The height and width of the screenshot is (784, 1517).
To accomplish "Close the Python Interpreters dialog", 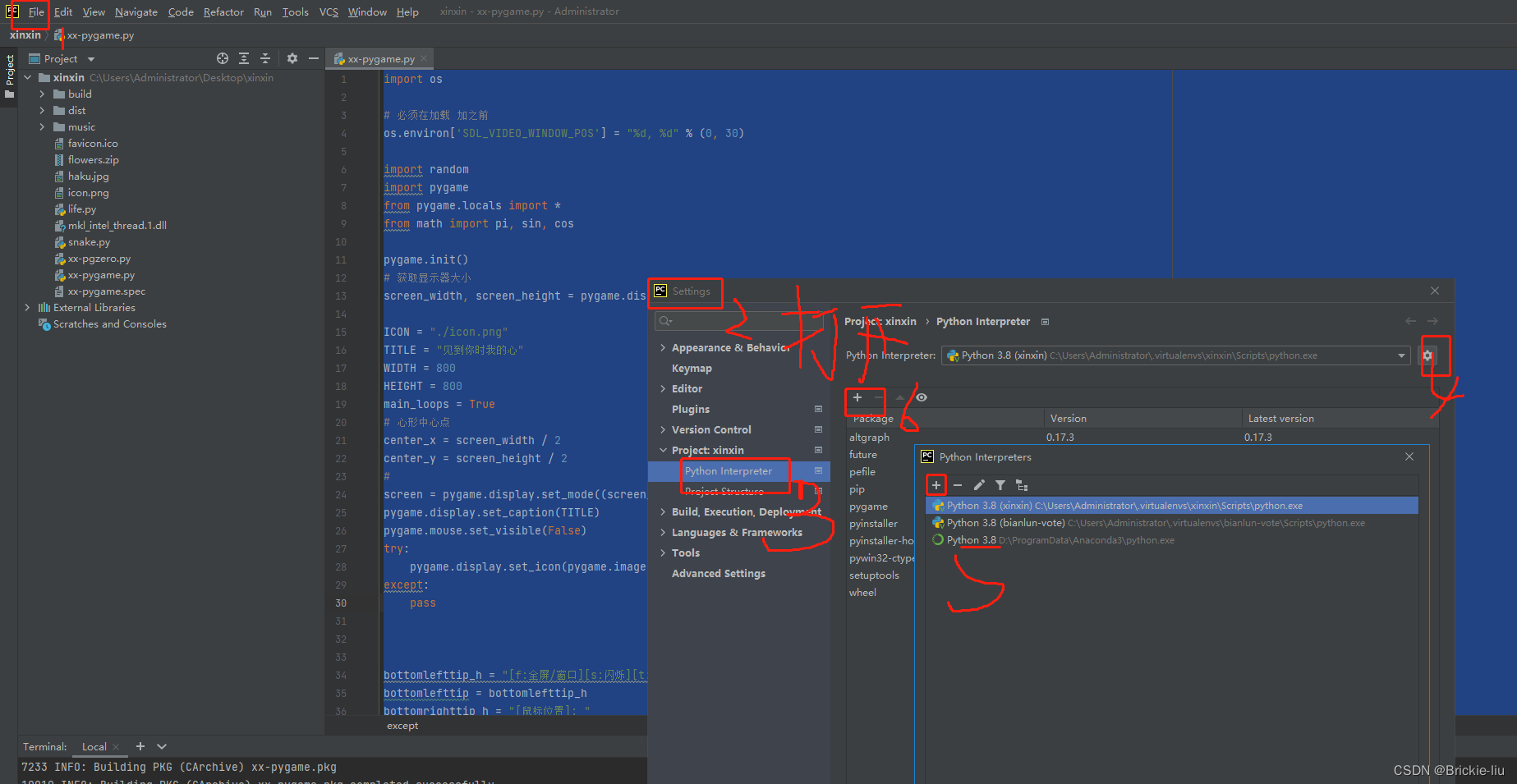I will (x=1409, y=456).
